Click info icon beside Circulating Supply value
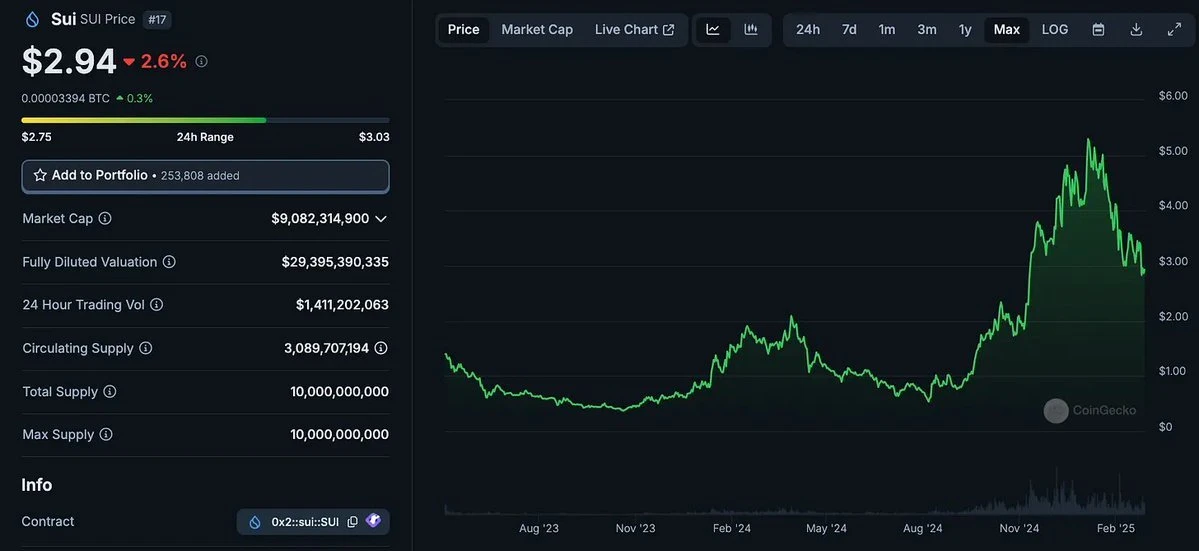1199x551 pixels. pos(381,348)
